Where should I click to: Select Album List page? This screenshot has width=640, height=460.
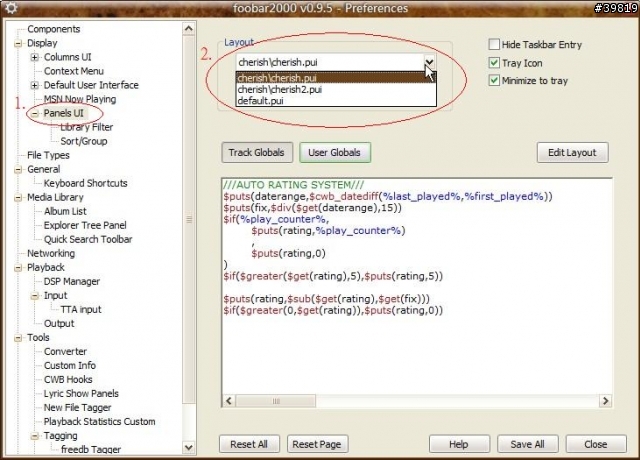(x=65, y=211)
